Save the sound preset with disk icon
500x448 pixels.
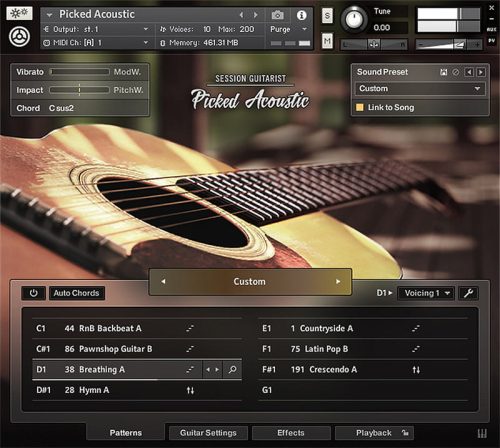click(x=443, y=72)
